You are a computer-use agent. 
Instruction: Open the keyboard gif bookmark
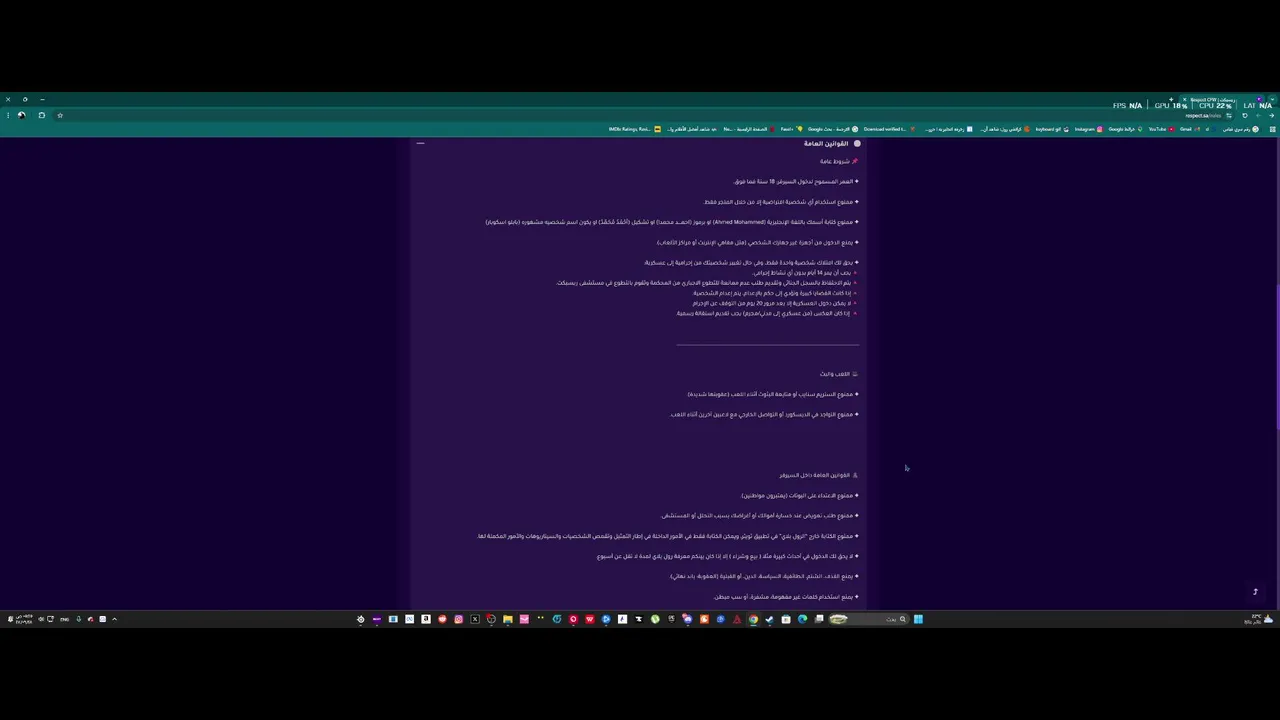click(1052, 129)
